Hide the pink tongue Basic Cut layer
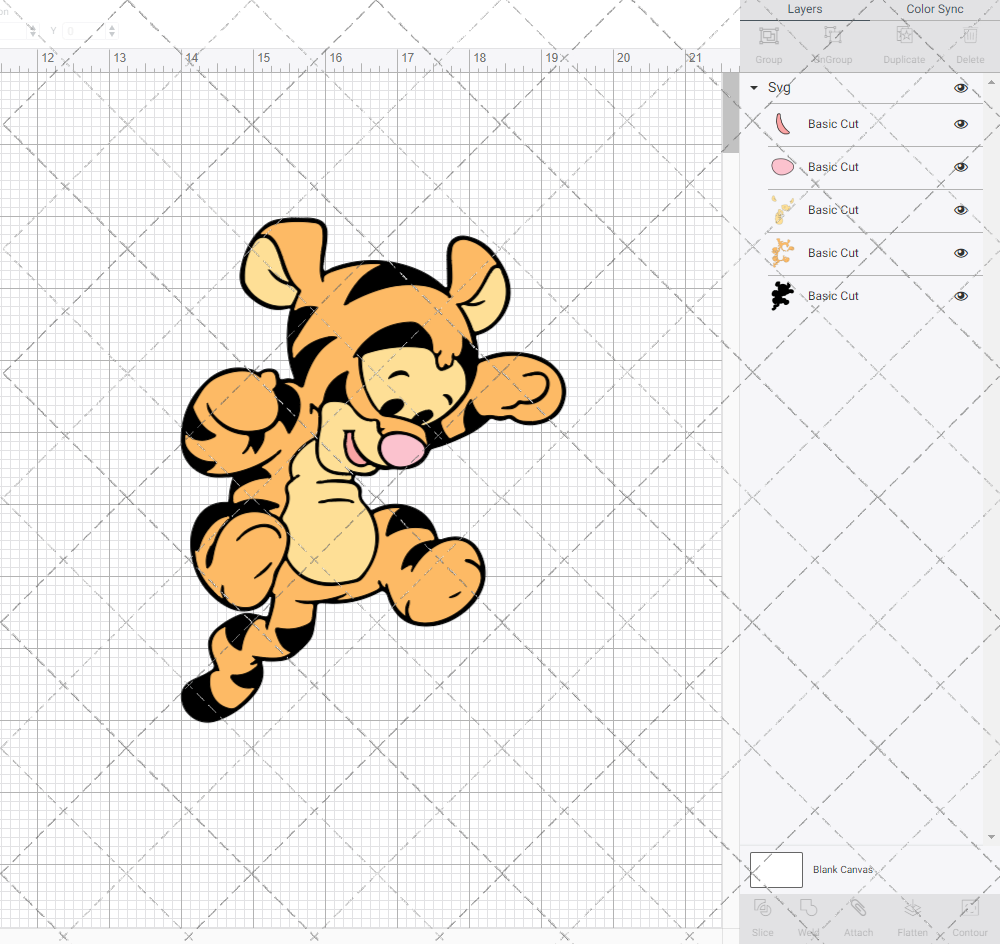The width and height of the screenshot is (1000, 944). click(960, 124)
